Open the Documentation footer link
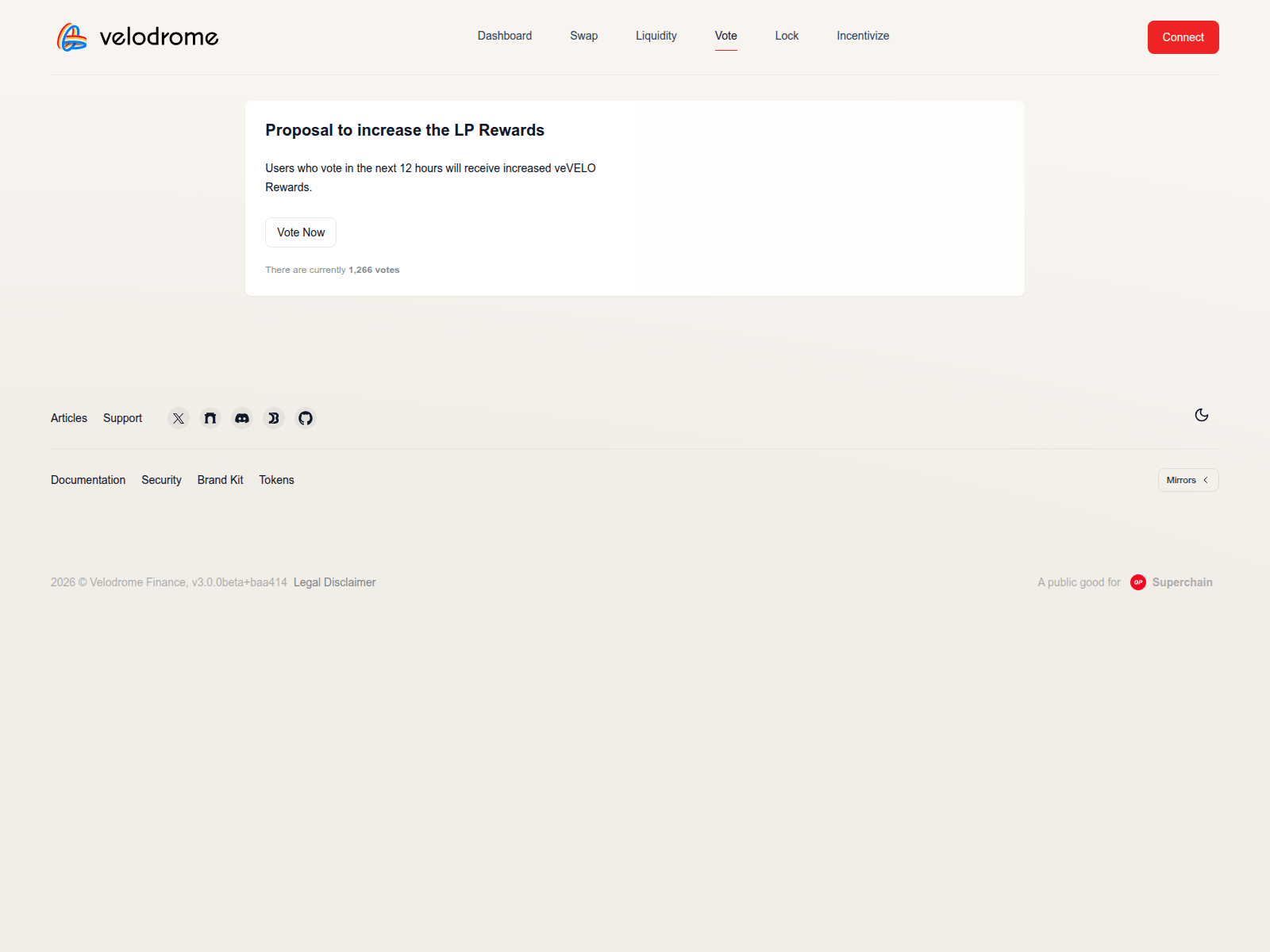 tap(88, 480)
